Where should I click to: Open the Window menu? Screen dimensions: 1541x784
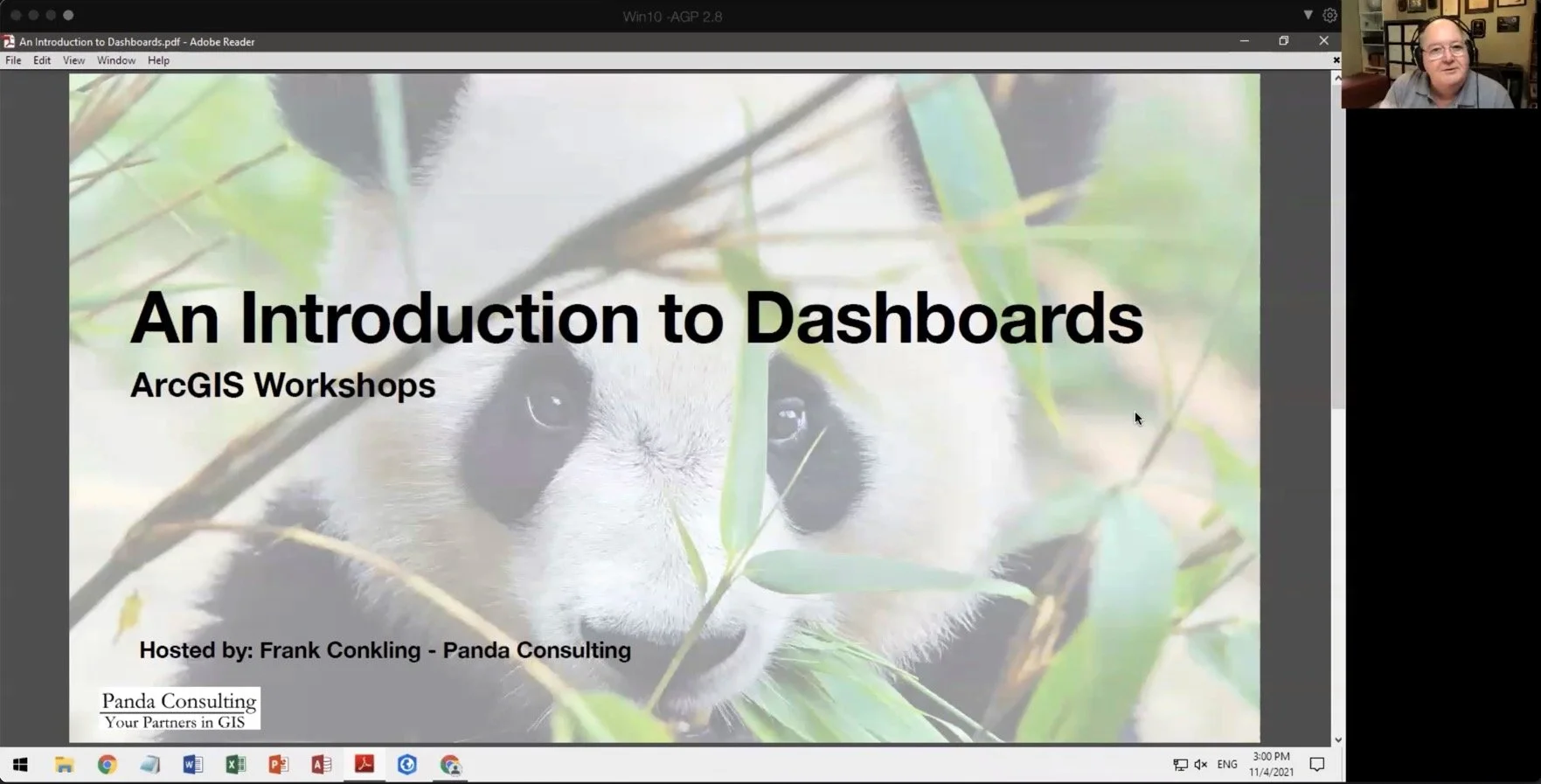(x=116, y=60)
